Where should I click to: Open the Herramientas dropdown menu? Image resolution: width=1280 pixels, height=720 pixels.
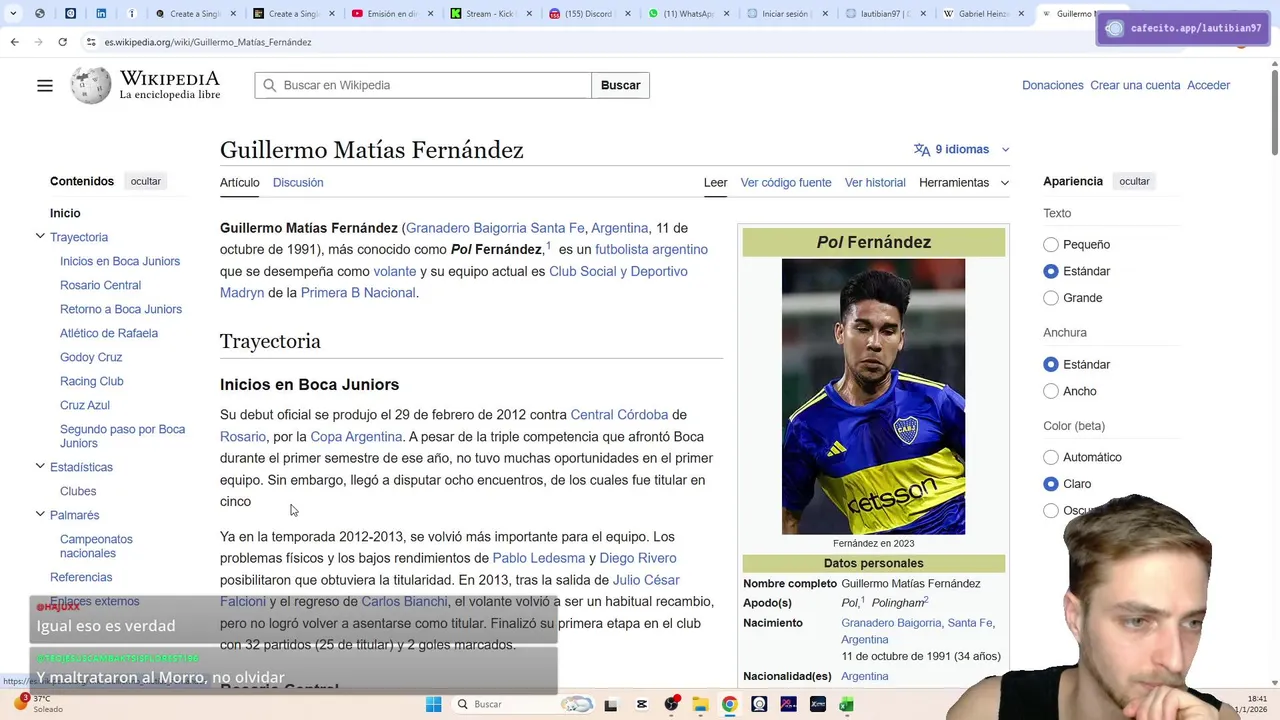point(964,182)
